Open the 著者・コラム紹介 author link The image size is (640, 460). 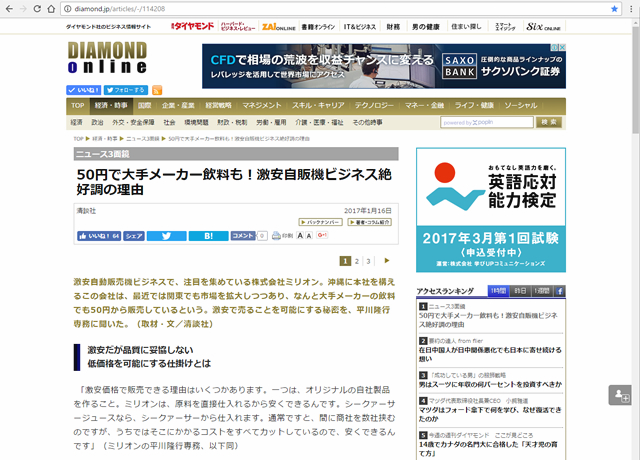click(371, 221)
